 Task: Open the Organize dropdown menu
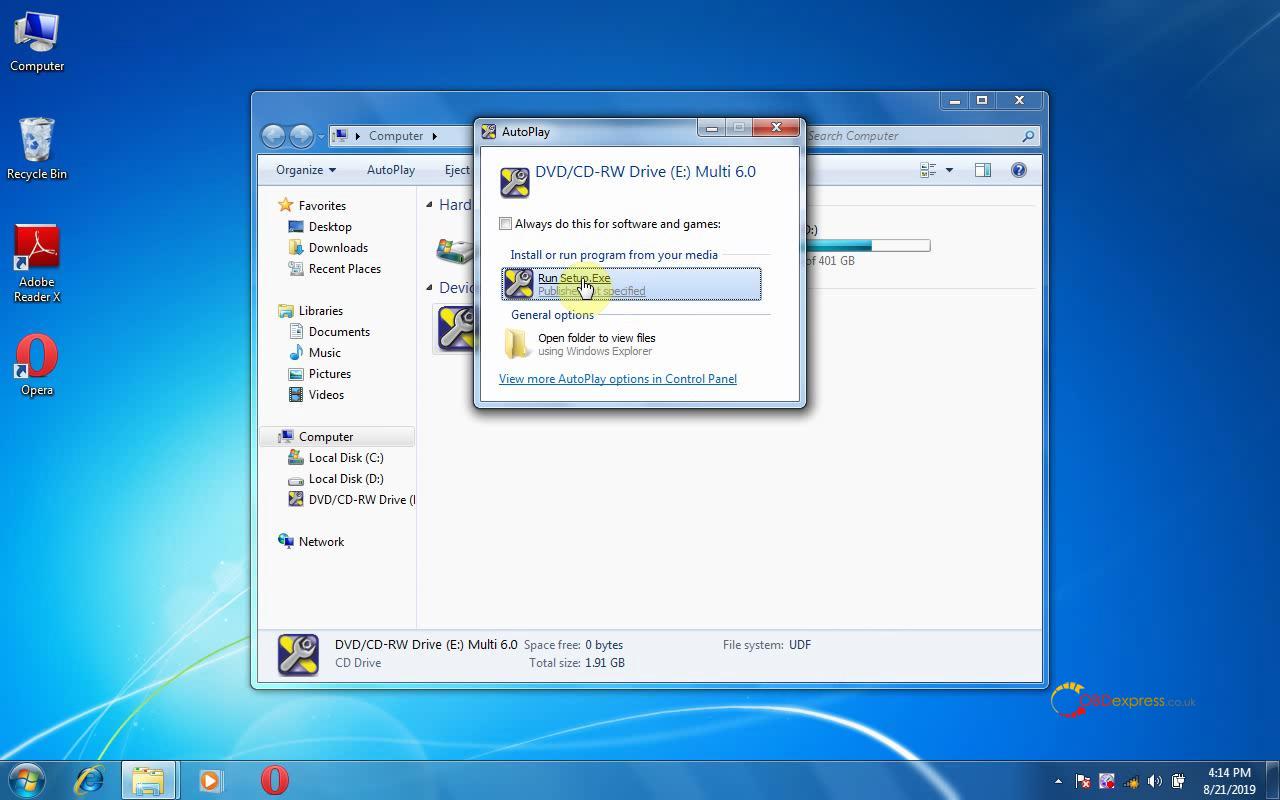(305, 170)
